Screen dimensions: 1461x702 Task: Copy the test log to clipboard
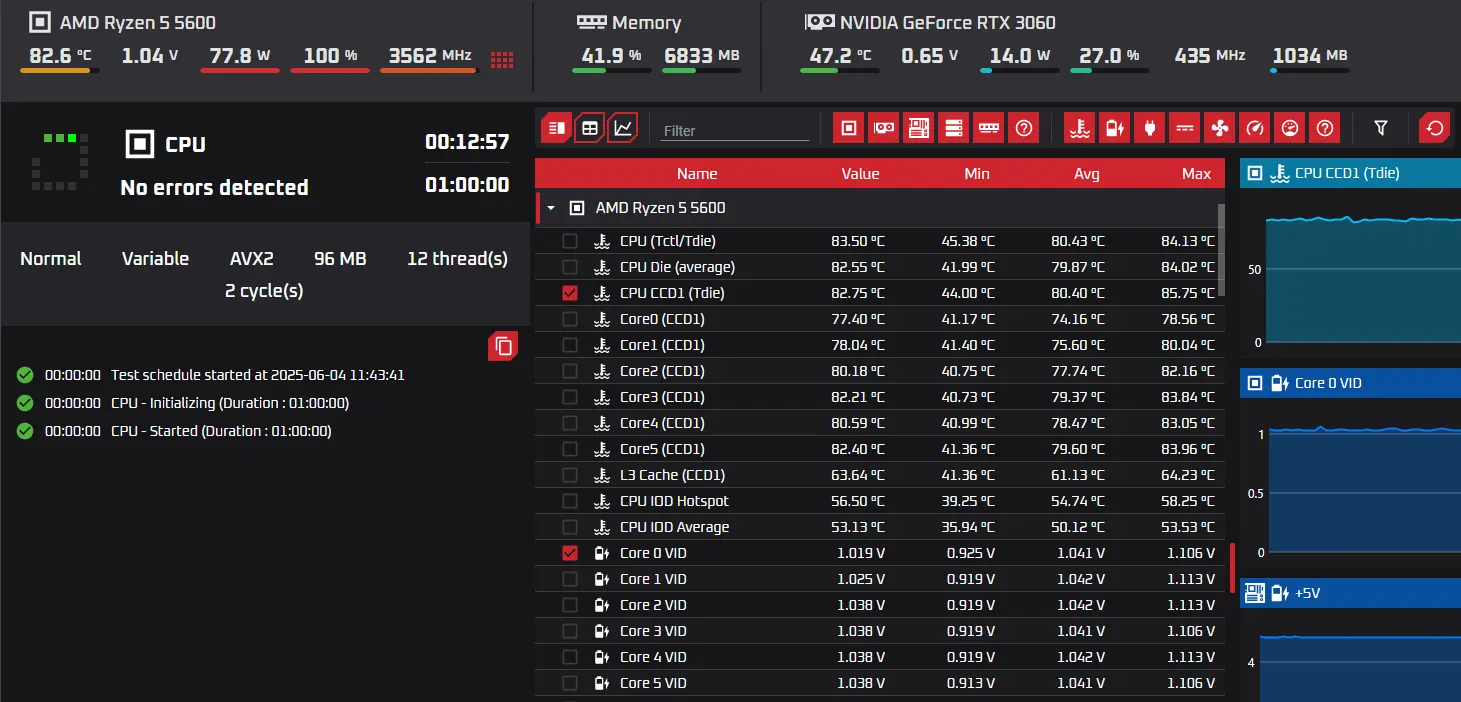pos(504,346)
